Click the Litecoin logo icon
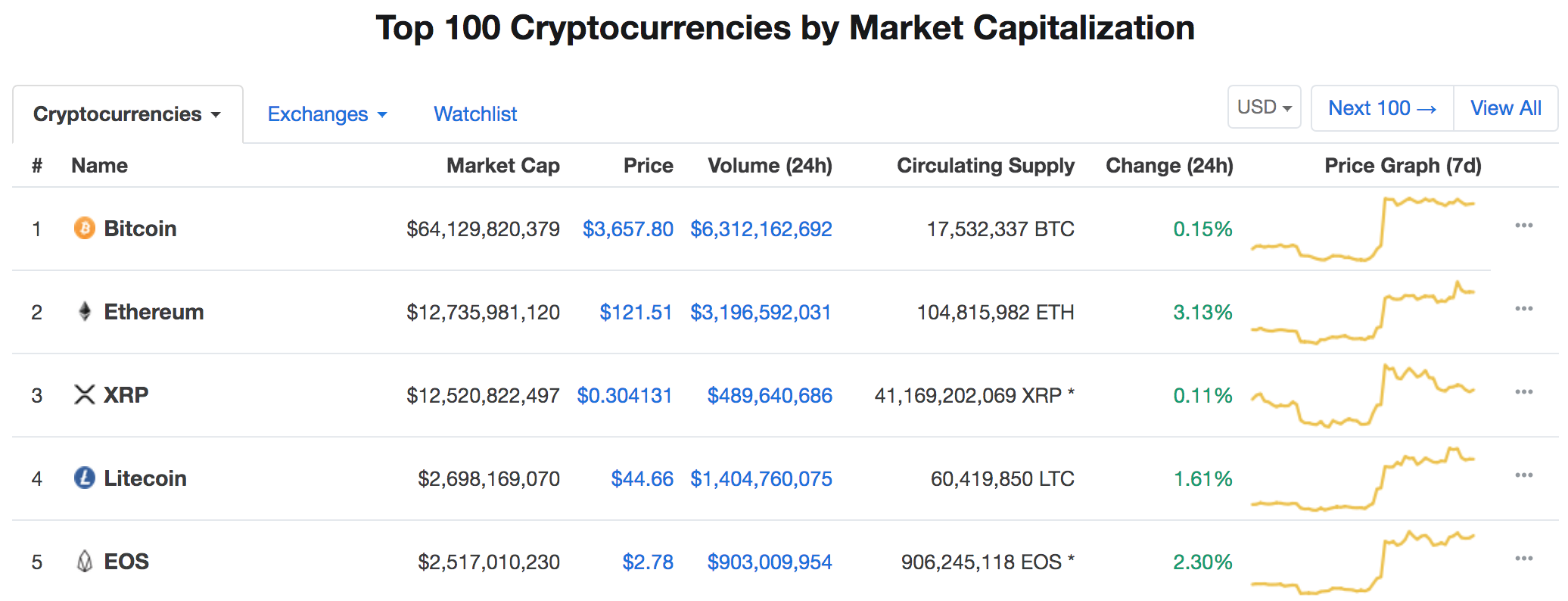This screenshot has width=1568, height=601. click(85, 478)
